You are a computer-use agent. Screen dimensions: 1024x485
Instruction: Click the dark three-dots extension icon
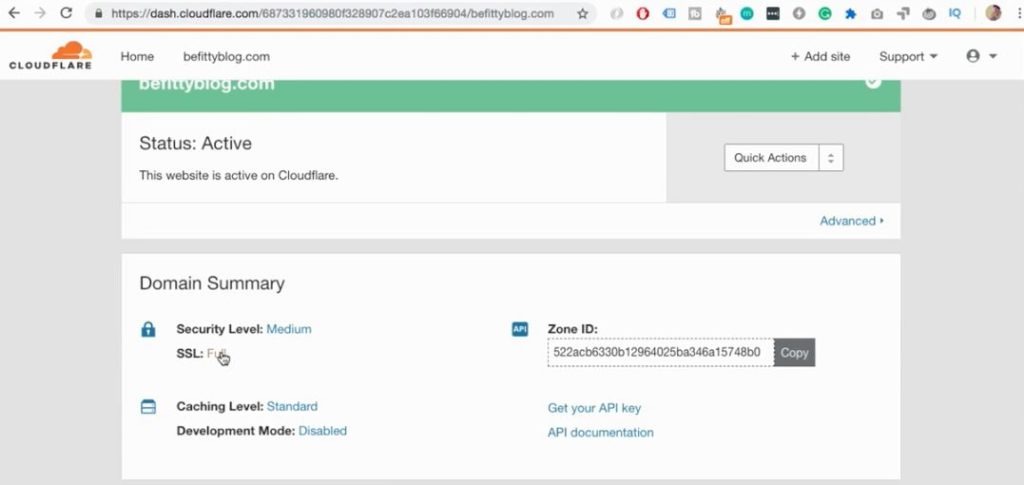point(773,14)
